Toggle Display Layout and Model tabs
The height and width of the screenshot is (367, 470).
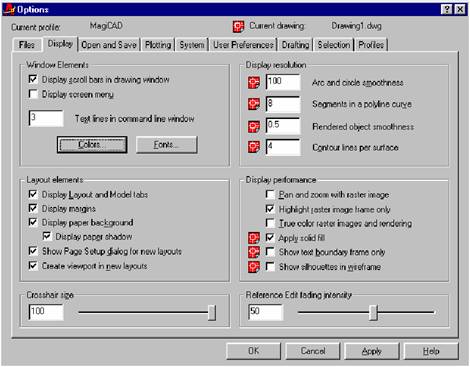tap(33, 194)
